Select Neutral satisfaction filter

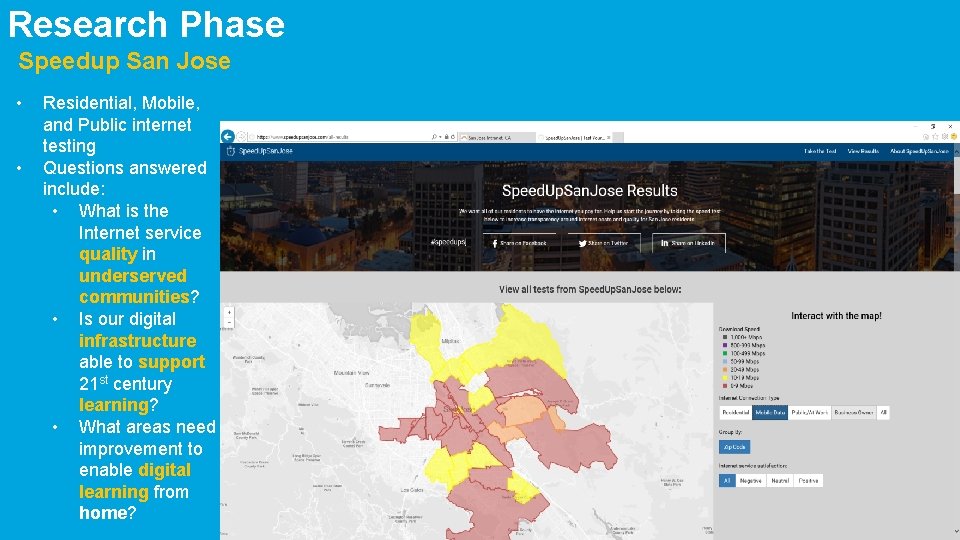[x=779, y=481]
